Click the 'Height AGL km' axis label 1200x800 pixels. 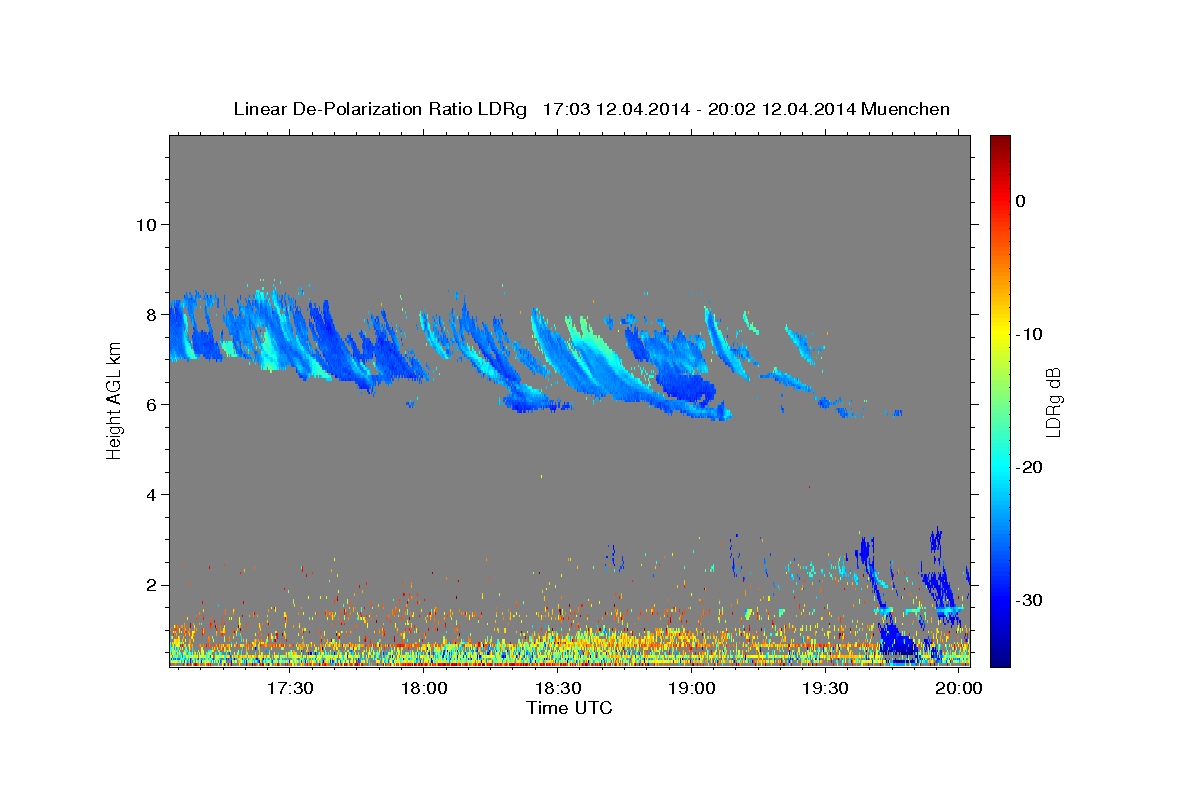pyautogui.click(x=114, y=400)
